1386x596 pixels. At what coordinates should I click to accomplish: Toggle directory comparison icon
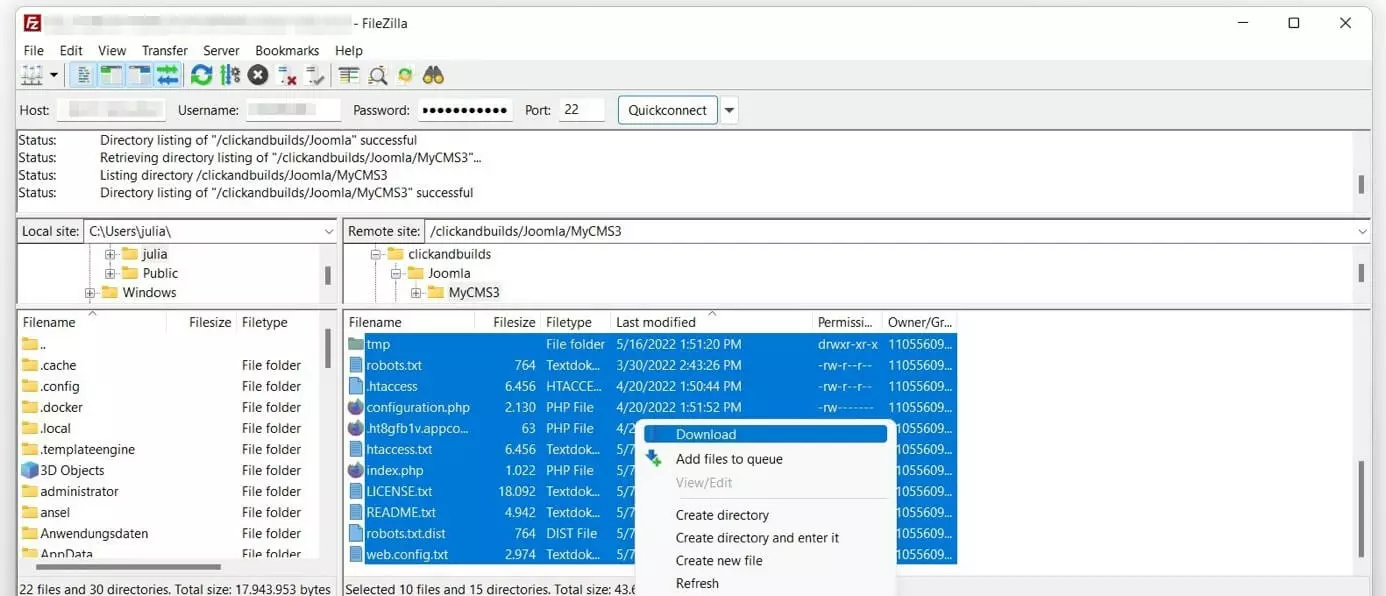click(x=378, y=75)
